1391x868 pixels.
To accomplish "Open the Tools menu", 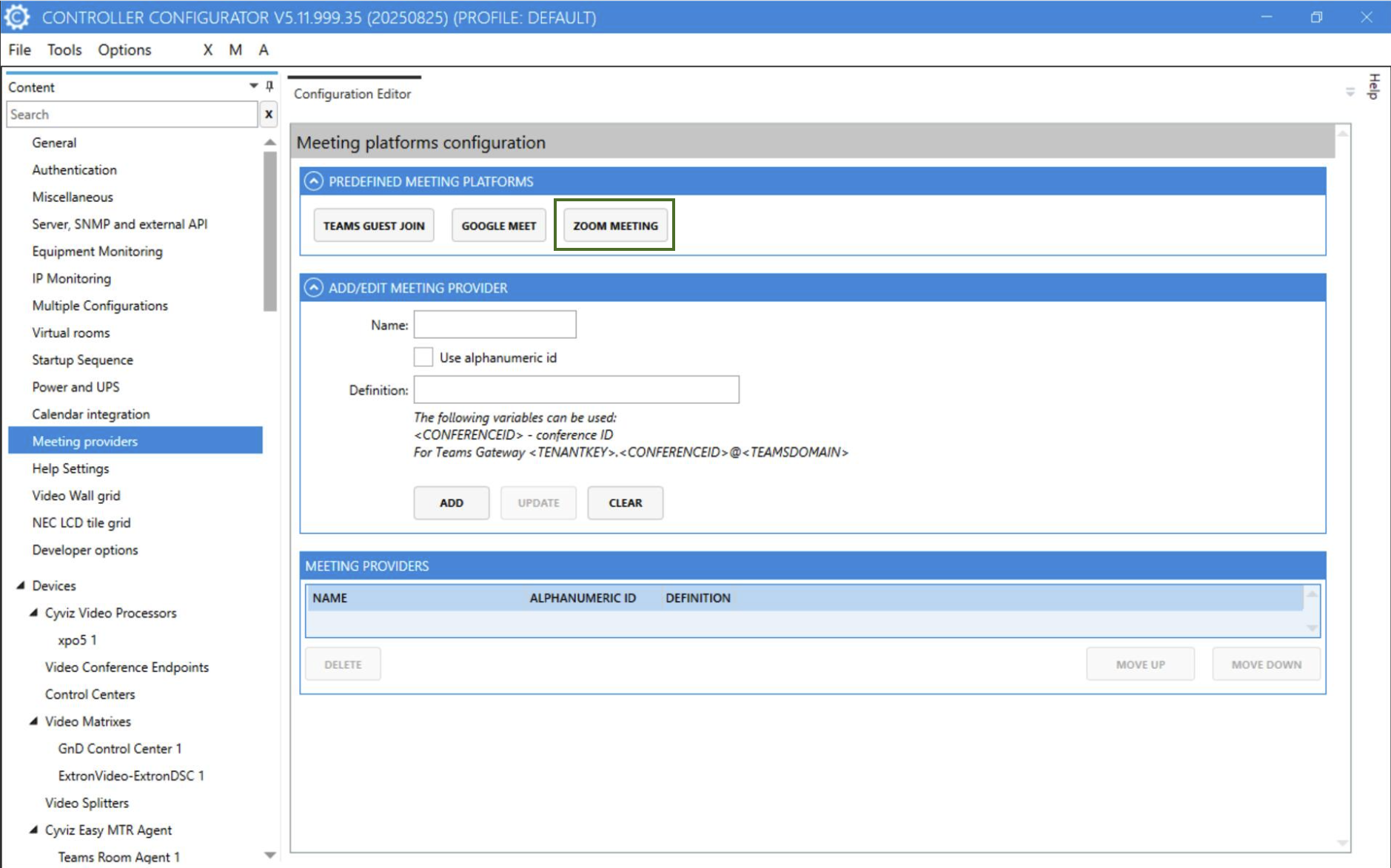I will (64, 50).
